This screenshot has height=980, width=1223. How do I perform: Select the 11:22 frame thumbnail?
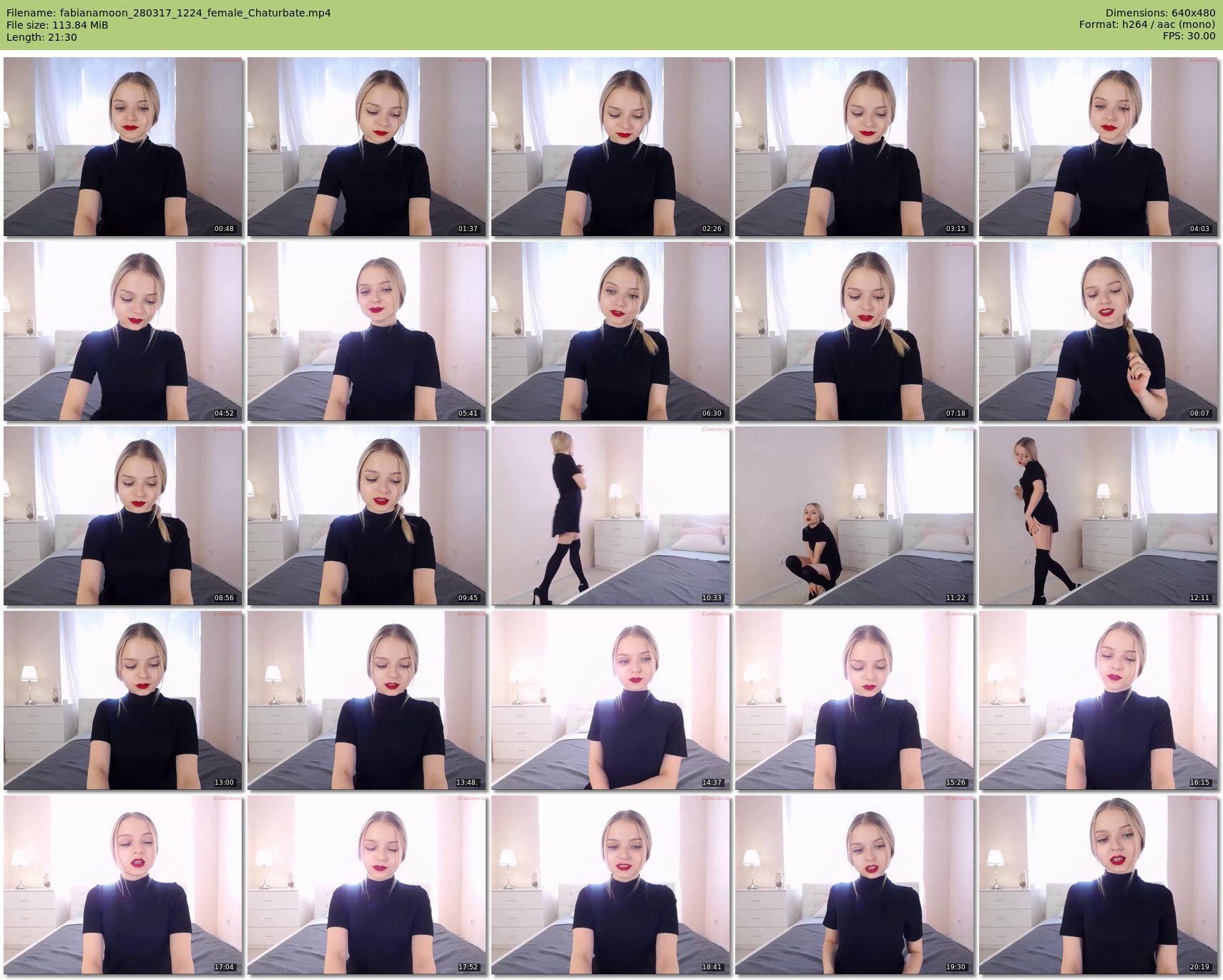[x=854, y=516]
